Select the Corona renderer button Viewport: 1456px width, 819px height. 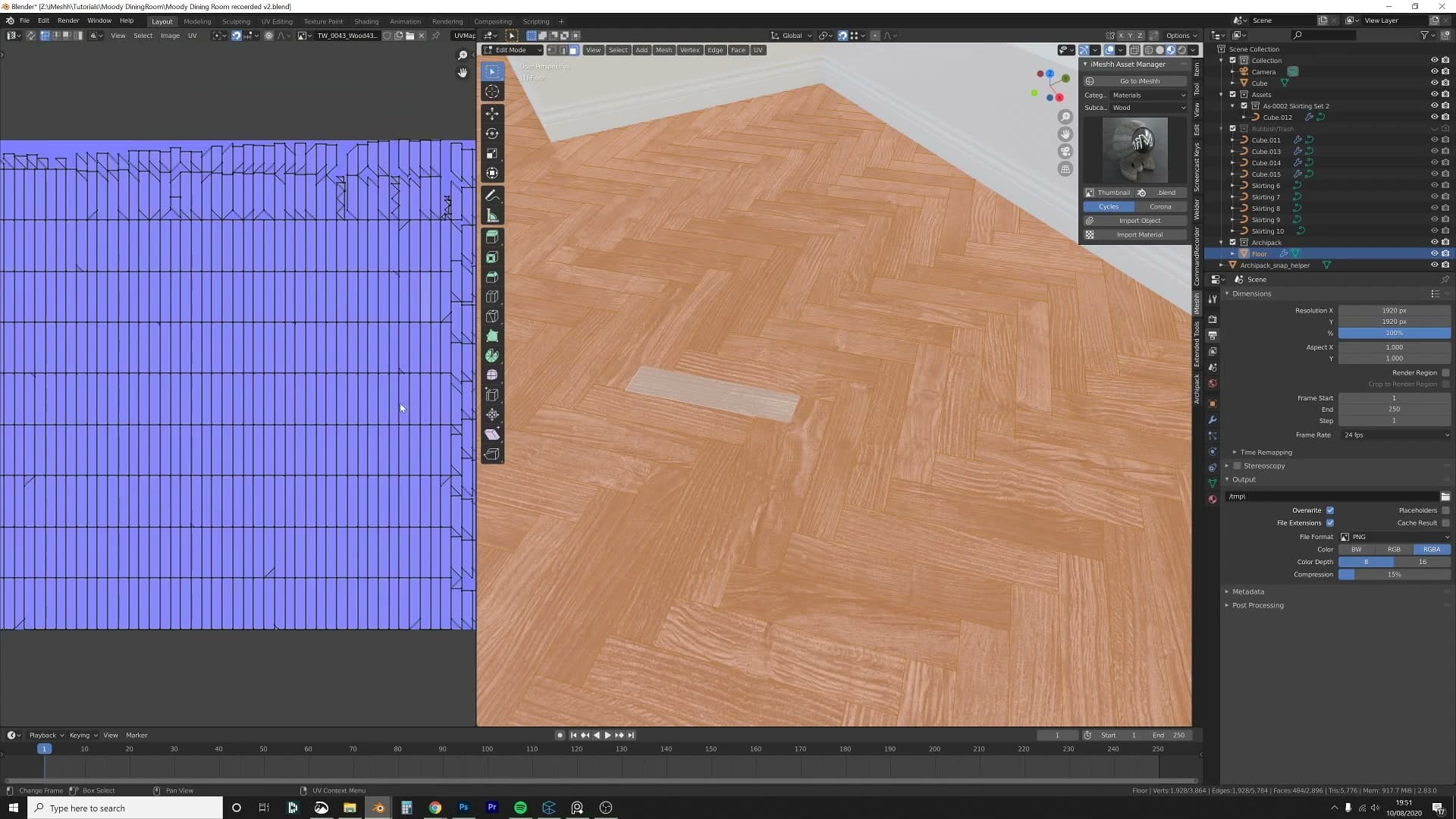pyautogui.click(x=1160, y=207)
